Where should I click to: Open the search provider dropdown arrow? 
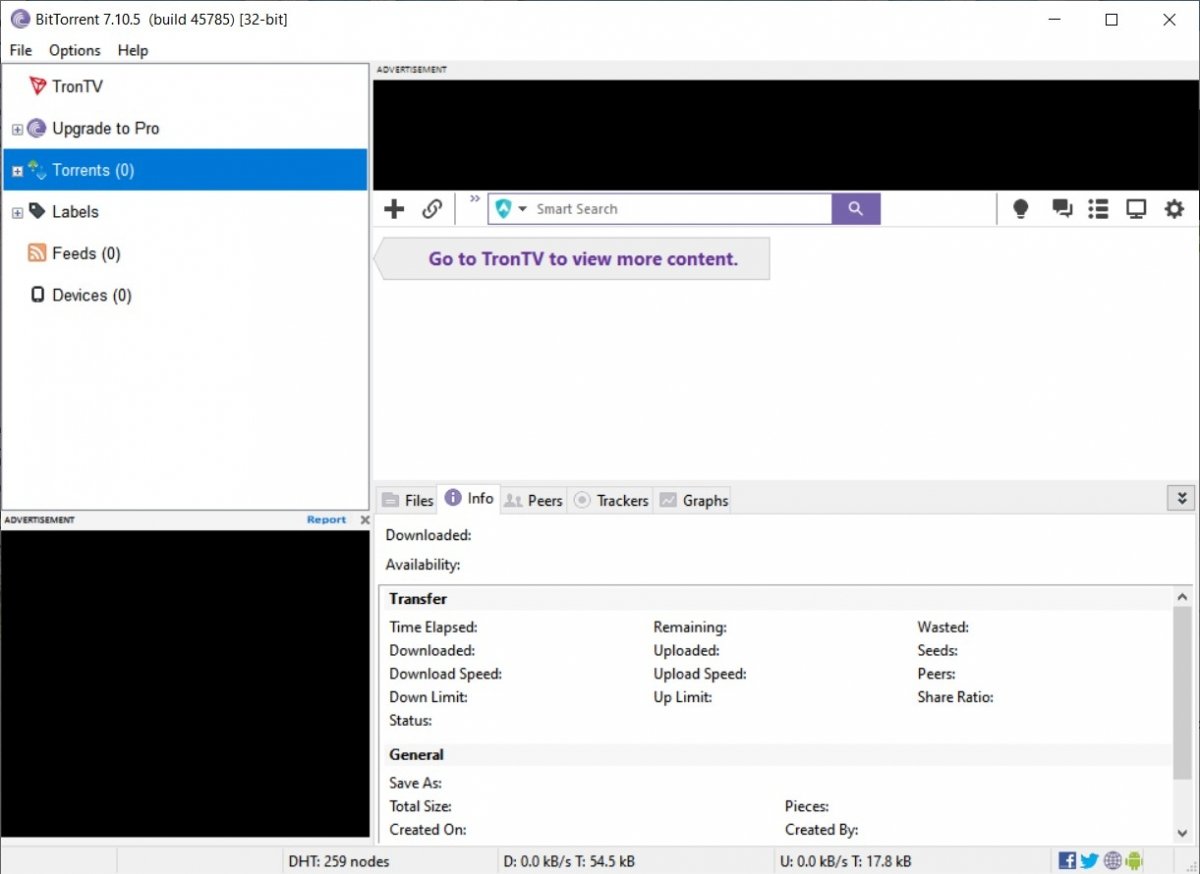(x=522, y=209)
